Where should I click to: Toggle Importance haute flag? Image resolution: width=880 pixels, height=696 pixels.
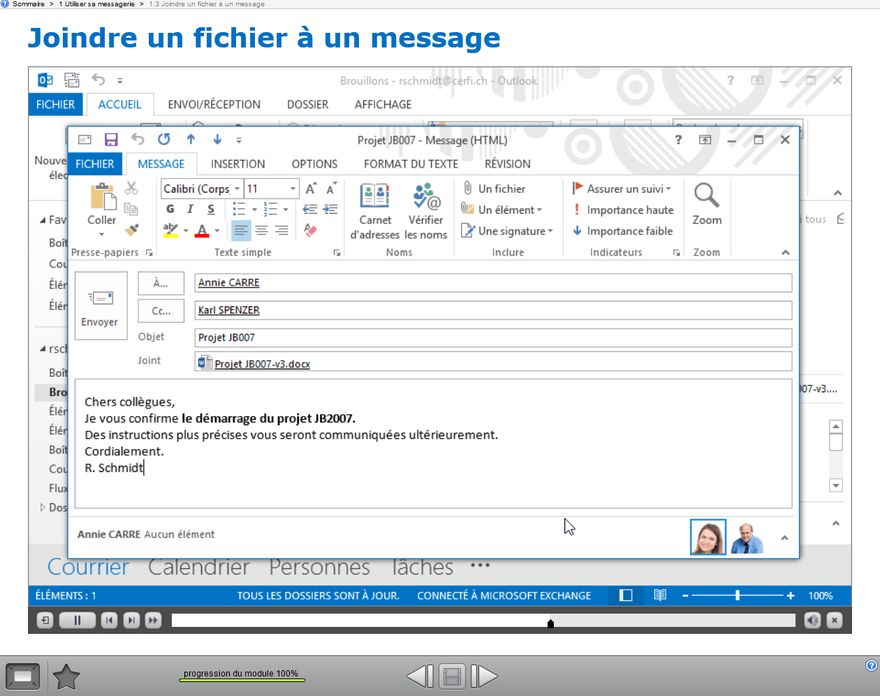pos(622,210)
